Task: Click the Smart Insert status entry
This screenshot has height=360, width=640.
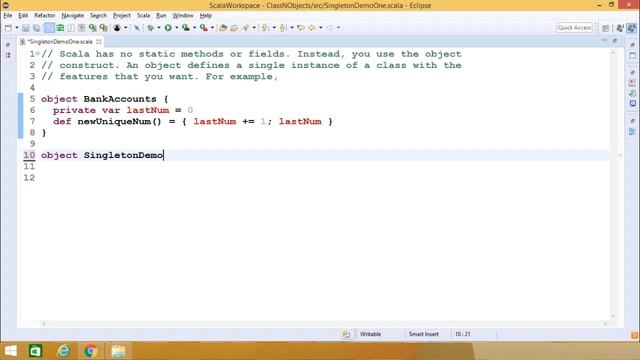Action: (424, 334)
